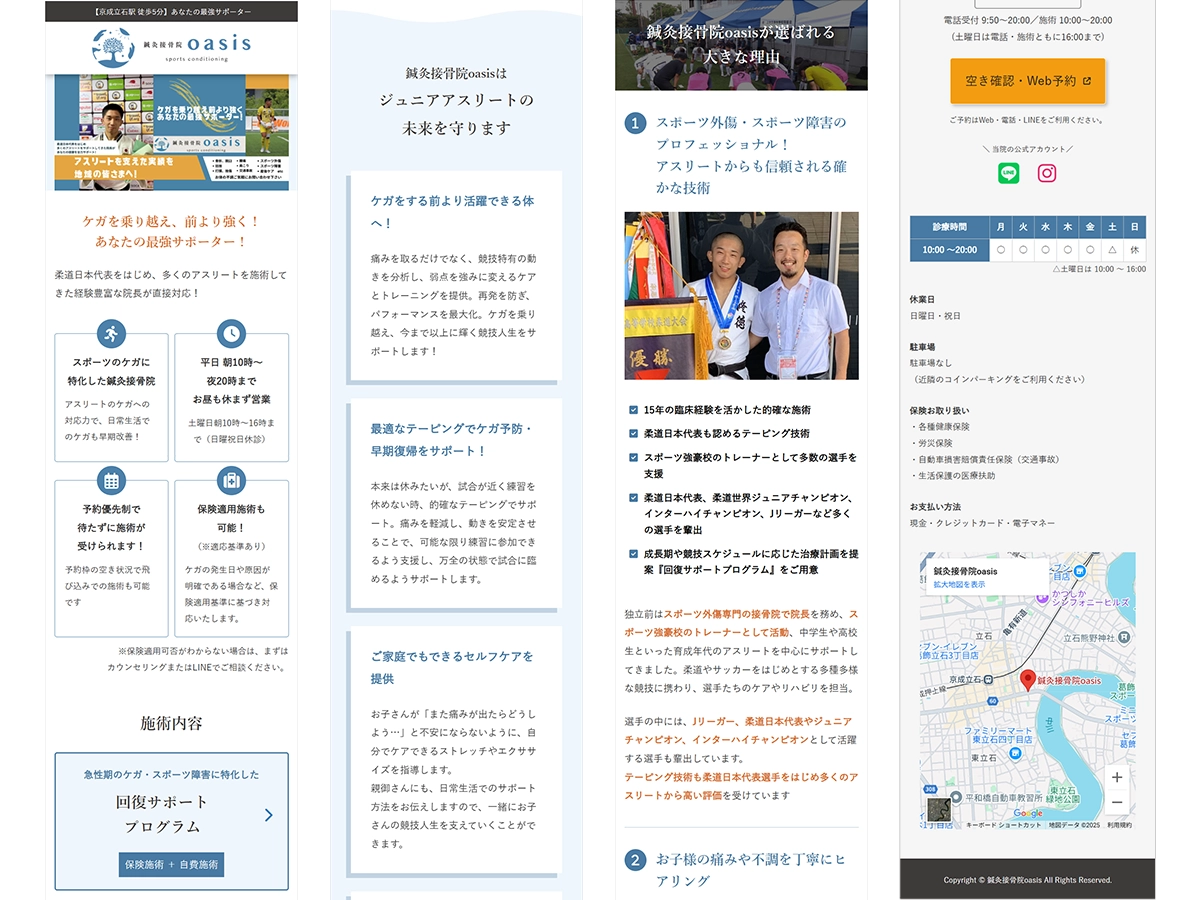Click checkbox beside 成長期や競技スケジュール item

coord(633,553)
